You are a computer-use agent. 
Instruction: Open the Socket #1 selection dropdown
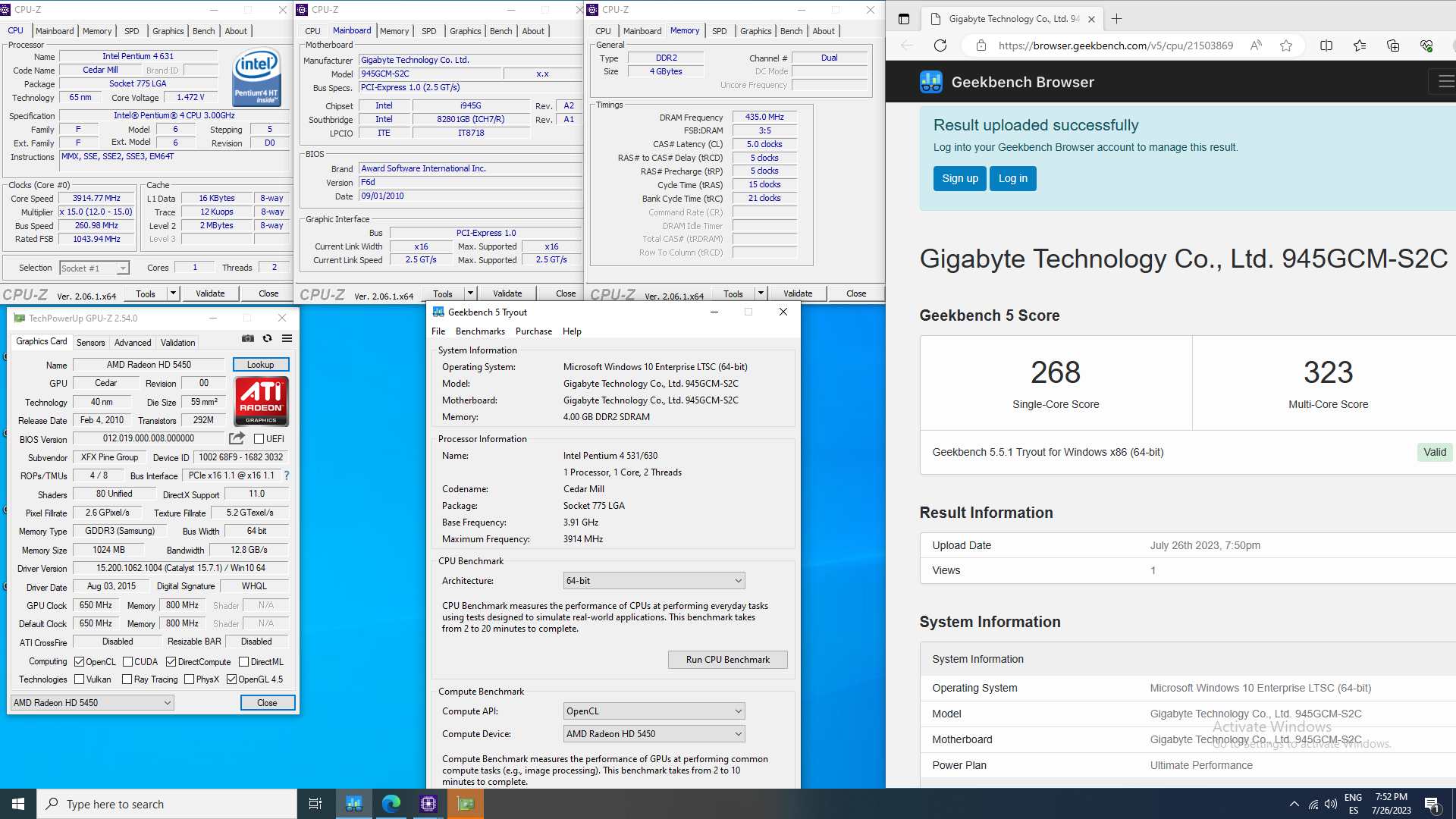click(x=95, y=268)
